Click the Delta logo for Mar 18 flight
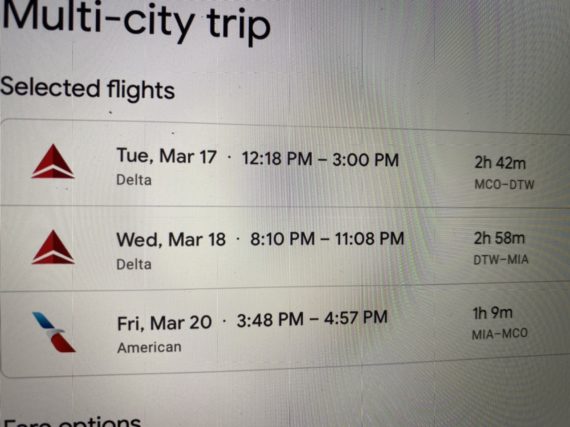 (x=53, y=247)
